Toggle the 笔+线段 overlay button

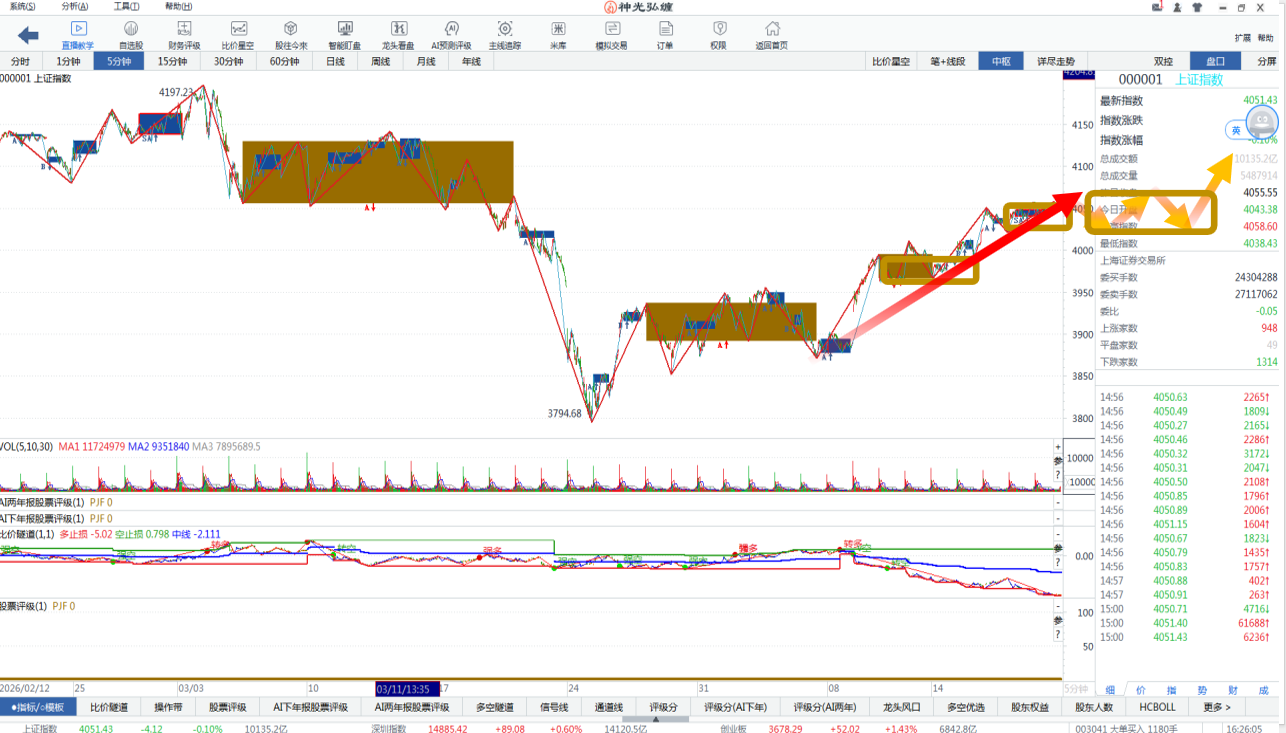[948, 61]
